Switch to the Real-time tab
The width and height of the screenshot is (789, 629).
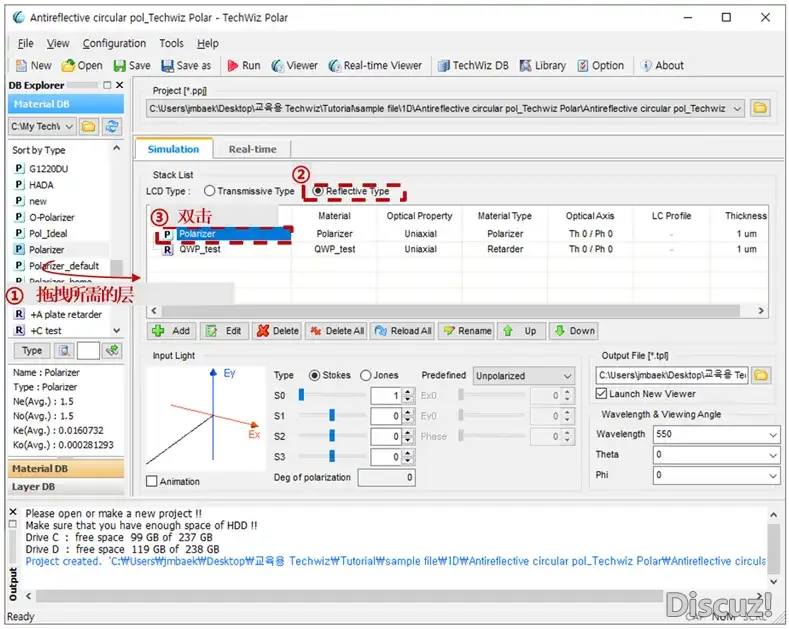point(252,149)
